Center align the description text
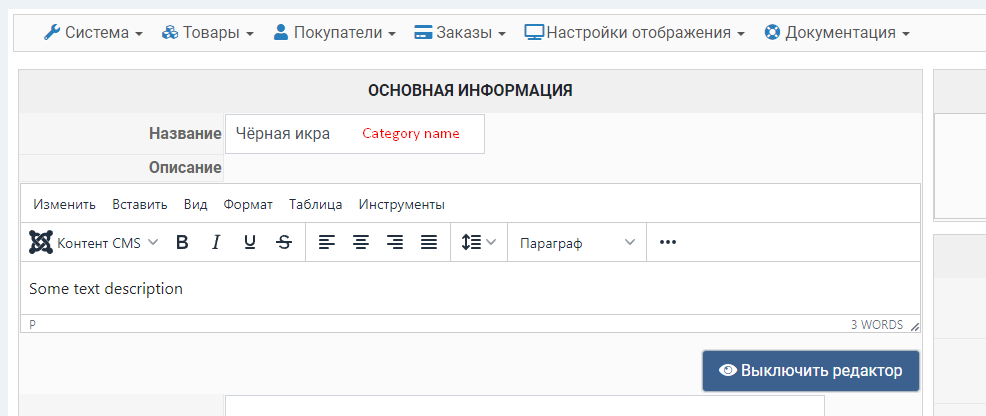Image resolution: width=986 pixels, height=416 pixels. click(x=361, y=242)
